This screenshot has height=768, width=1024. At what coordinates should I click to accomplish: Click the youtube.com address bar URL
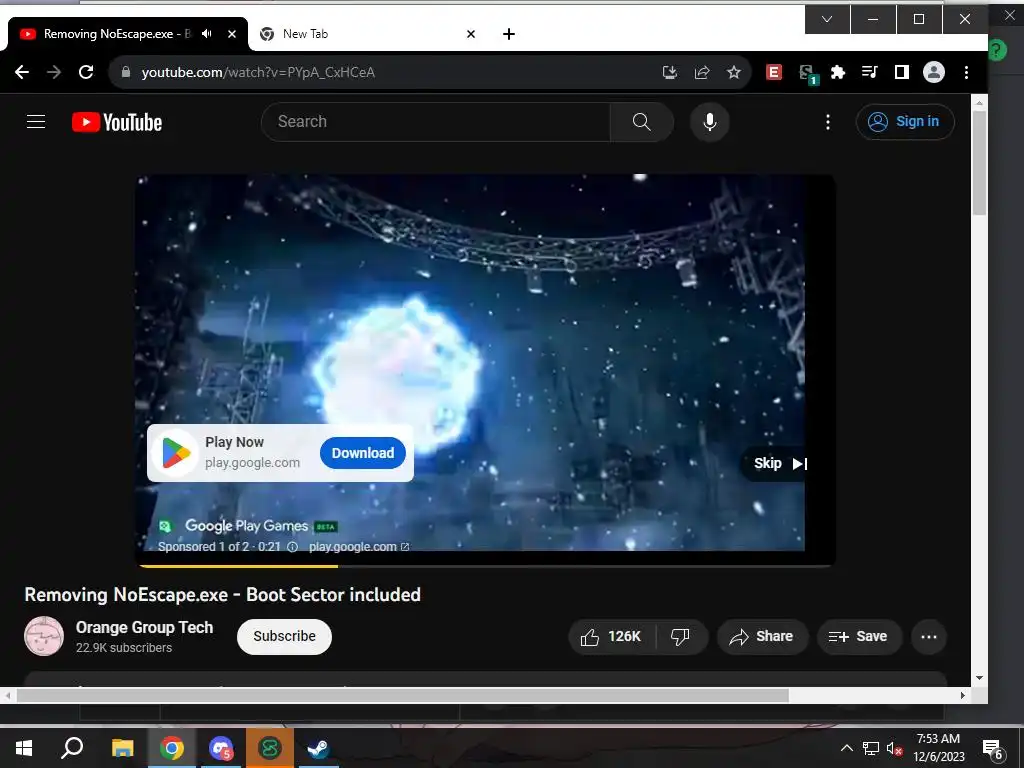coord(258,72)
